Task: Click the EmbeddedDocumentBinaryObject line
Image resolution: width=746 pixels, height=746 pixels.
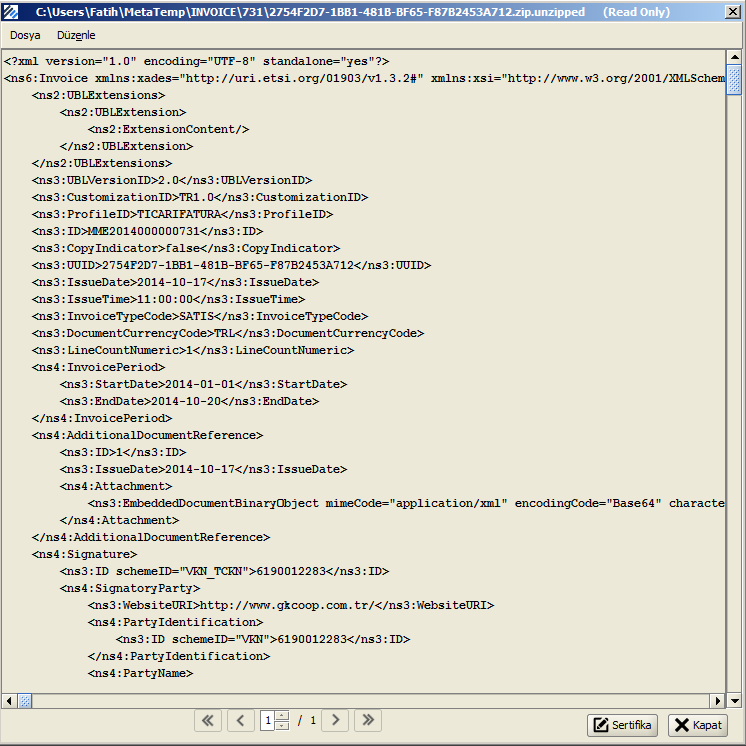Action: (406, 503)
